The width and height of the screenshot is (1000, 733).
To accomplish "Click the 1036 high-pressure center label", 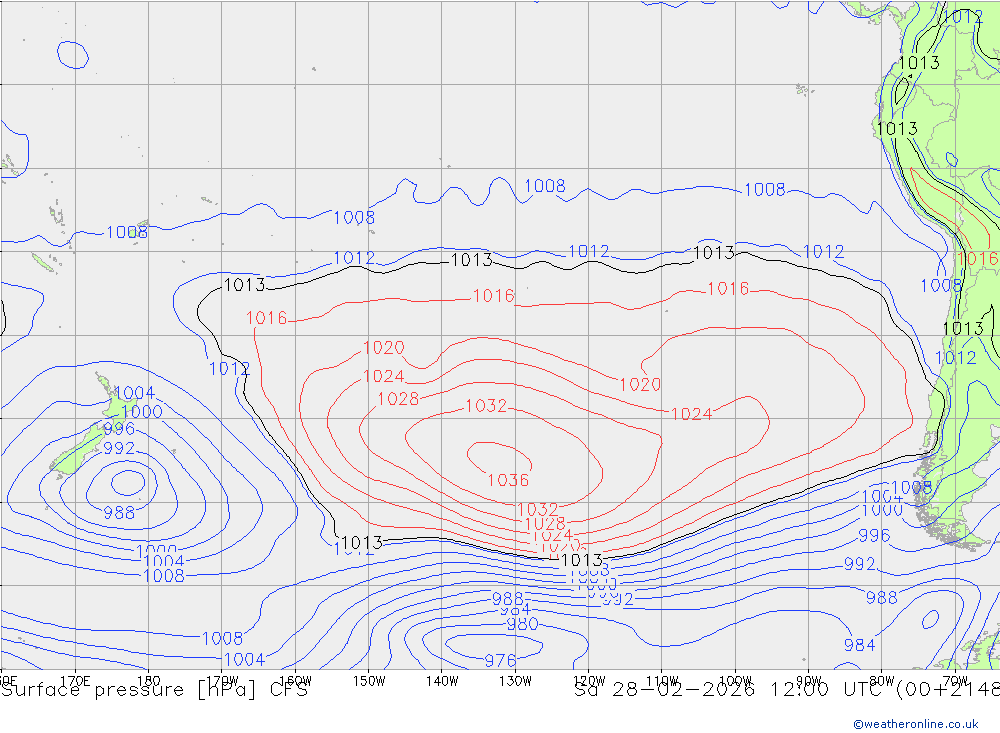I will [508, 480].
